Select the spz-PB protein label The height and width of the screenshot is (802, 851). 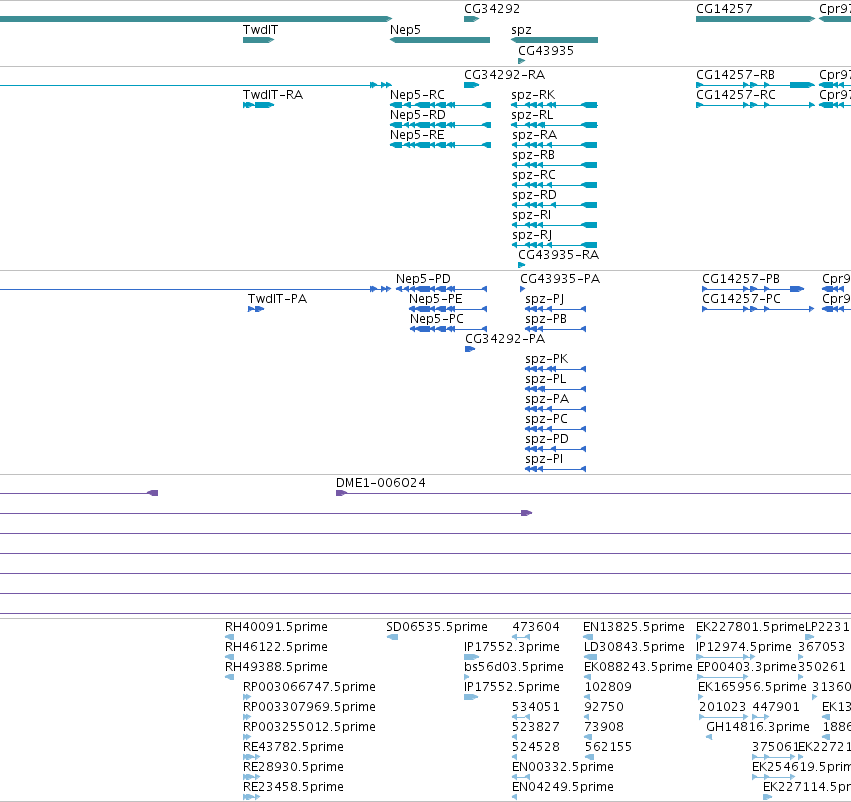pyautogui.click(x=545, y=319)
